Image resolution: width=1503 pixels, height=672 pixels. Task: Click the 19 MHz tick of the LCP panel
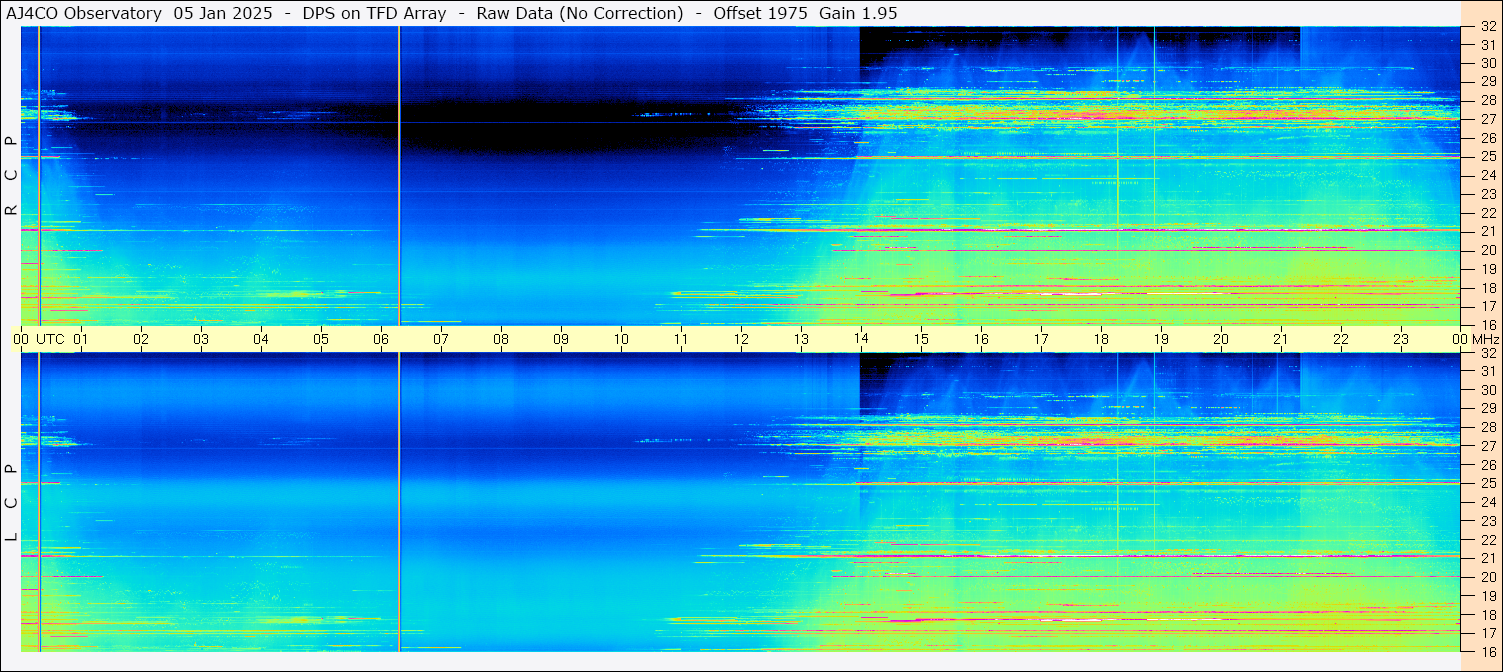[x=1488, y=596]
